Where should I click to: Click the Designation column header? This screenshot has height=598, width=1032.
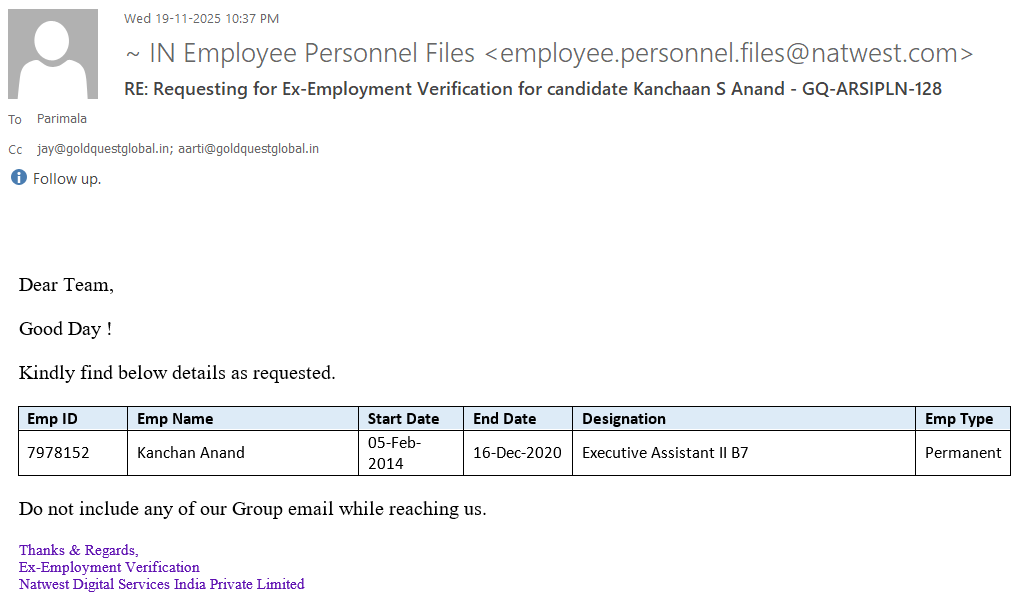point(624,419)
